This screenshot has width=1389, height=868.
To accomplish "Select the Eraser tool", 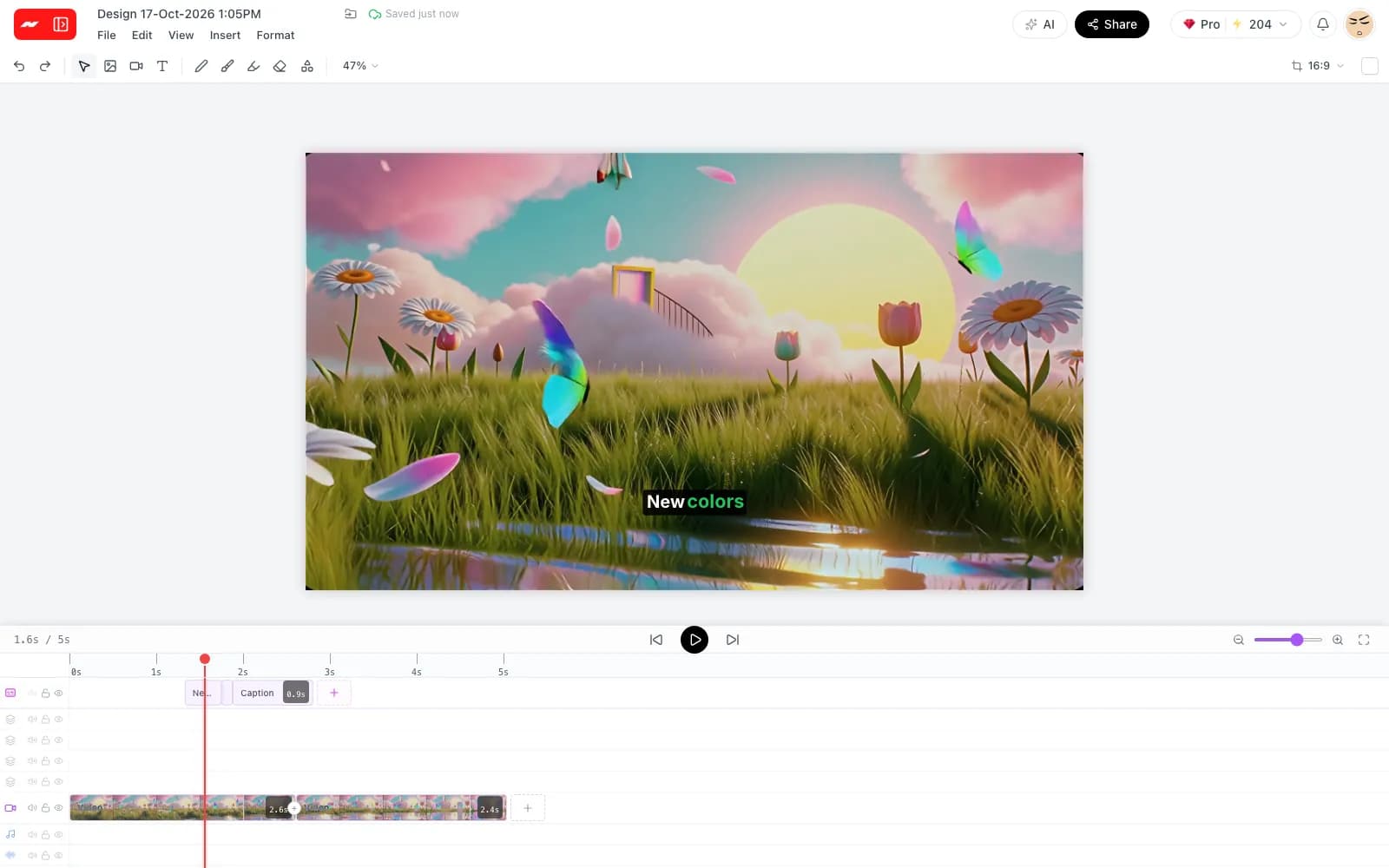I will tap(280, 66).
